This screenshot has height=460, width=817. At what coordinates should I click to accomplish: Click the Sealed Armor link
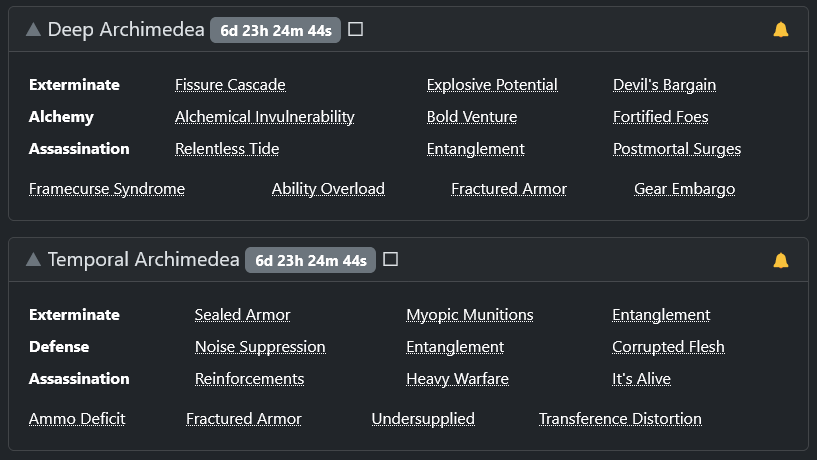[242, 315]
